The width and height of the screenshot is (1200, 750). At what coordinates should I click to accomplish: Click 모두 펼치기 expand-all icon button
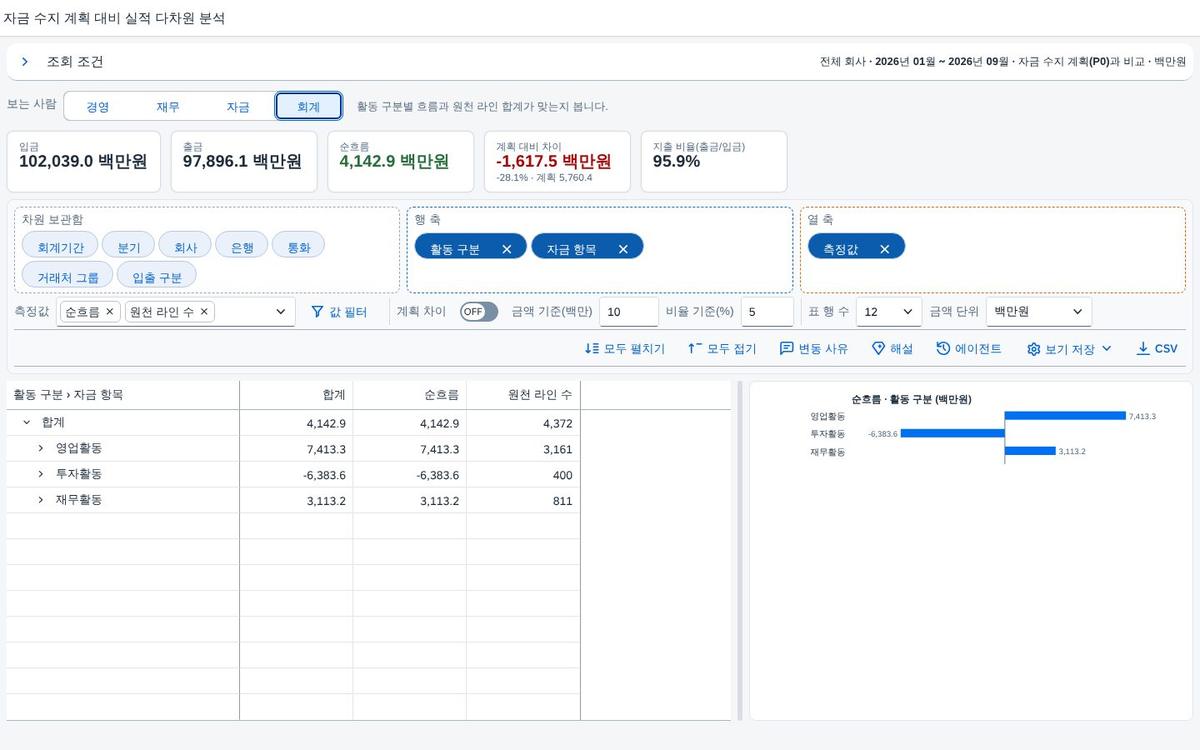click(x=624, y=349)
